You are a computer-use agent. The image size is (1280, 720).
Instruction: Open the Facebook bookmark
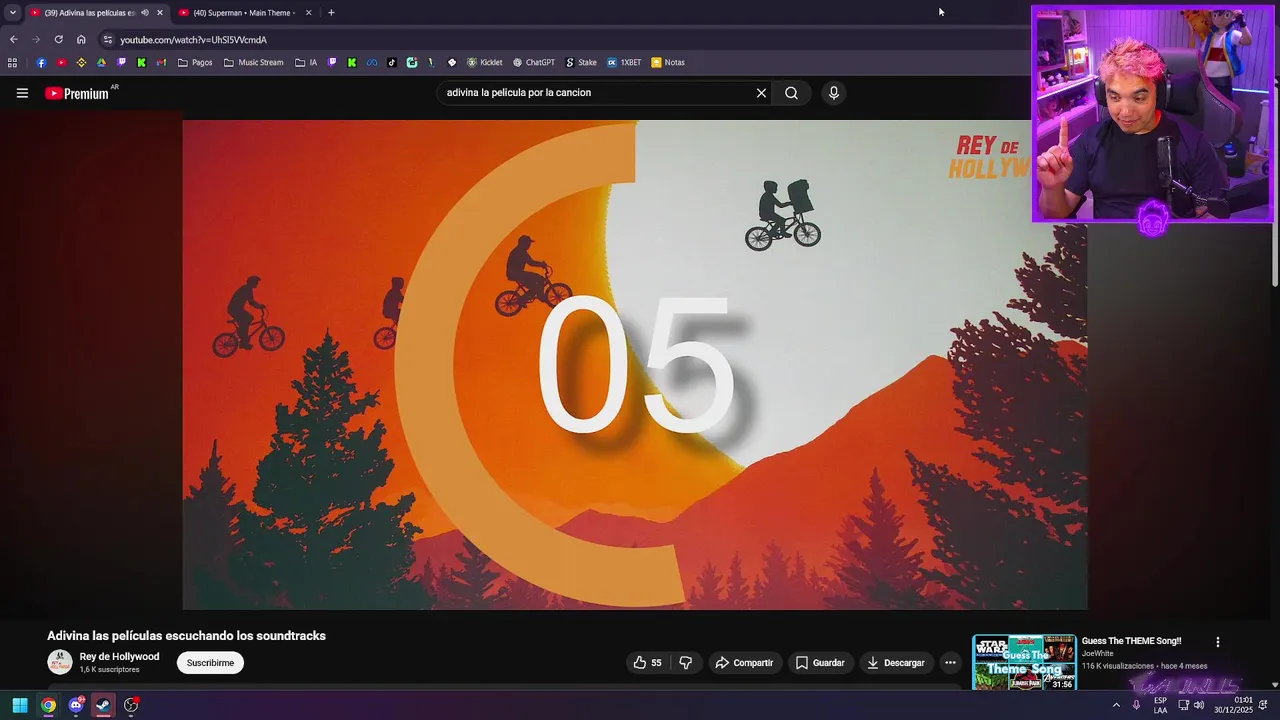point(41,62)
